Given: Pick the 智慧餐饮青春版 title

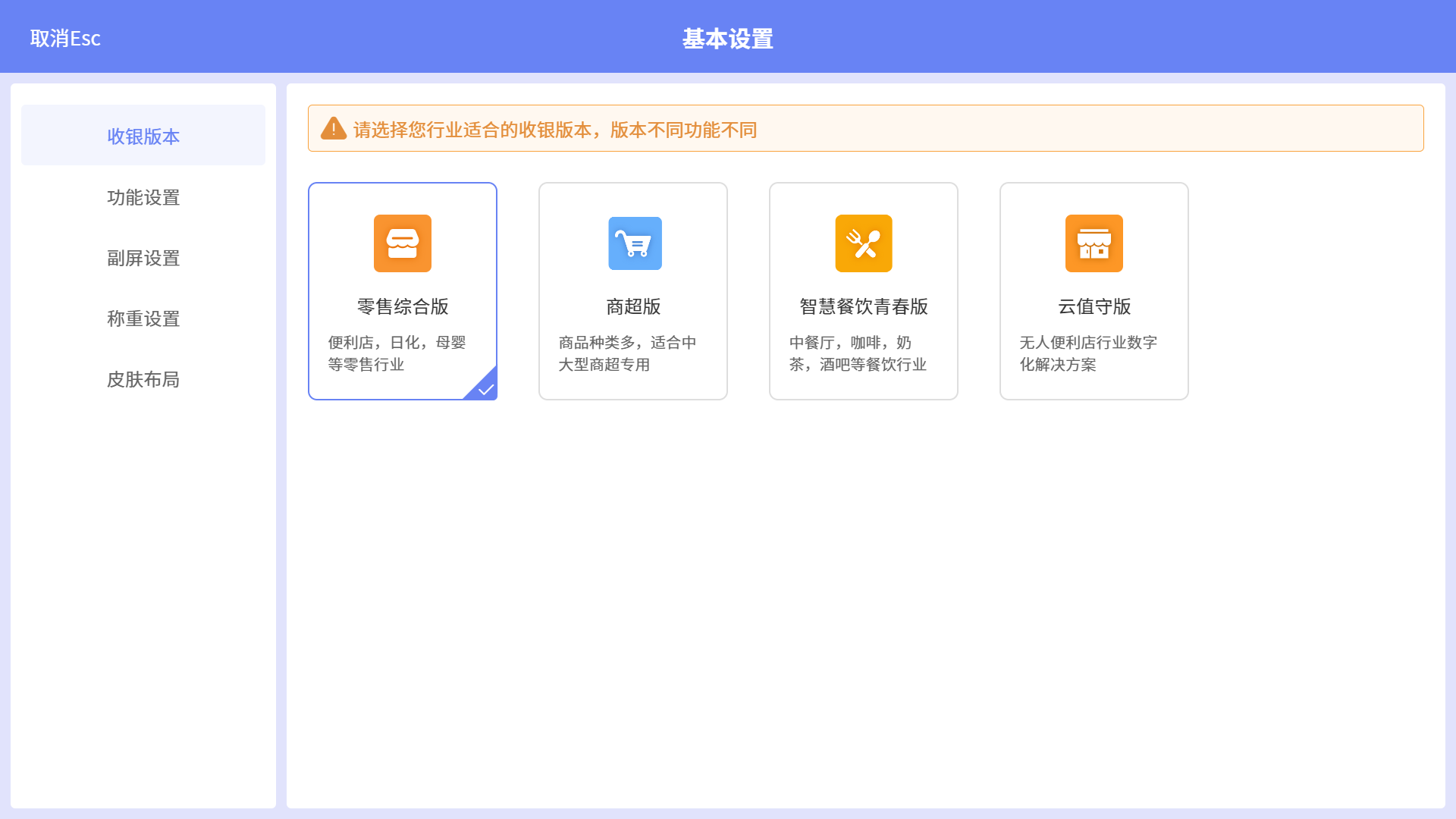Looking at the screenshot, I should click(864, 306).
